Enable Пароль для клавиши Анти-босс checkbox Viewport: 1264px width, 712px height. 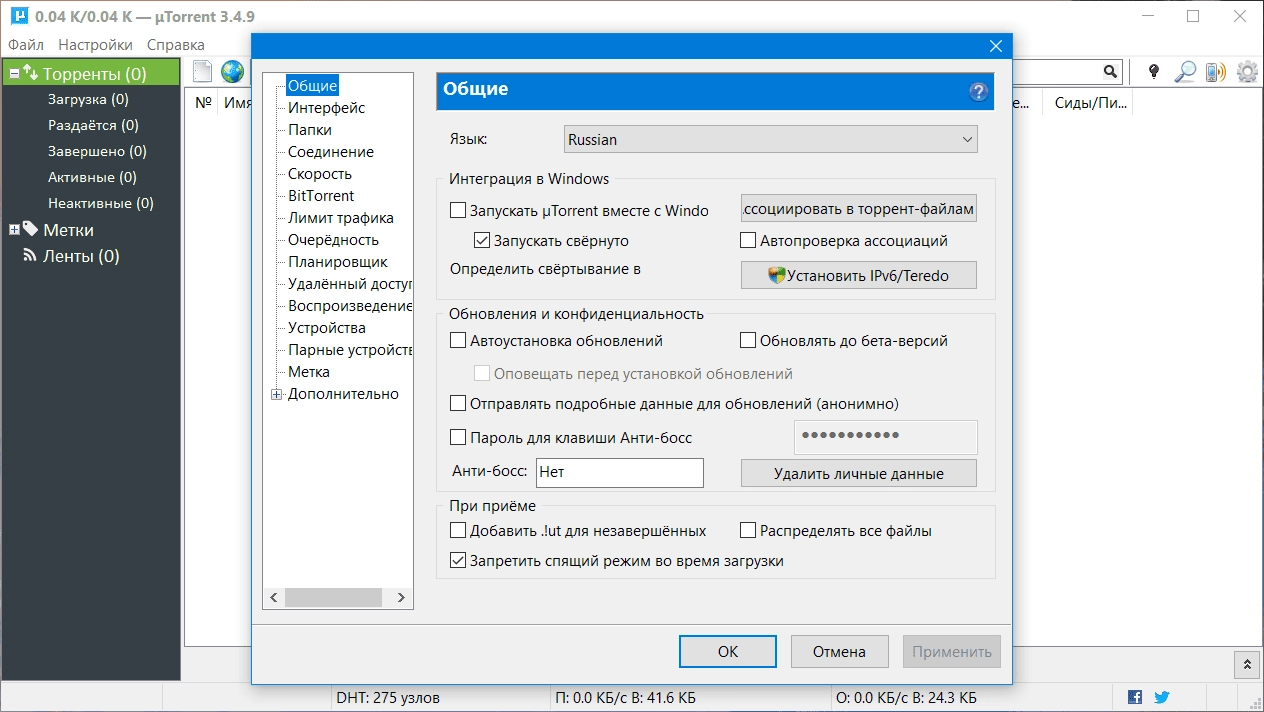click(x=458, y=437)
